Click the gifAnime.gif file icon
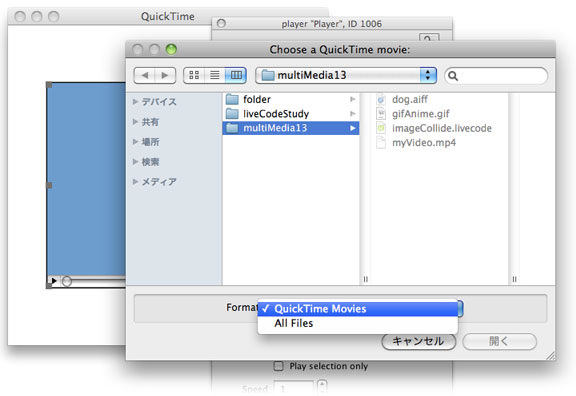Image resolution: width=576 pixels, height=396 pixels. (x=381, y=114)
